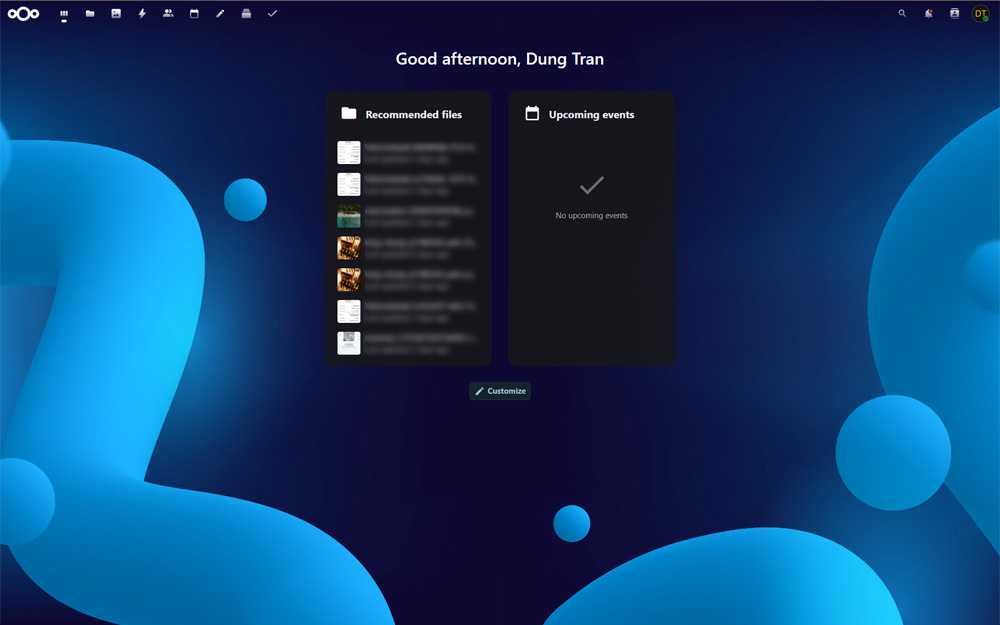The width and height of the screenshot is (1000, 625).
Task: Open the teal beach photo file
Action: coord(406,216)
